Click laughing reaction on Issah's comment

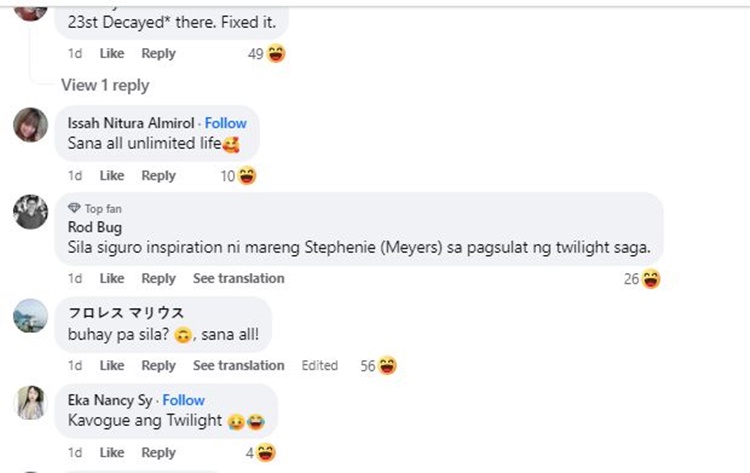(247, 176)
